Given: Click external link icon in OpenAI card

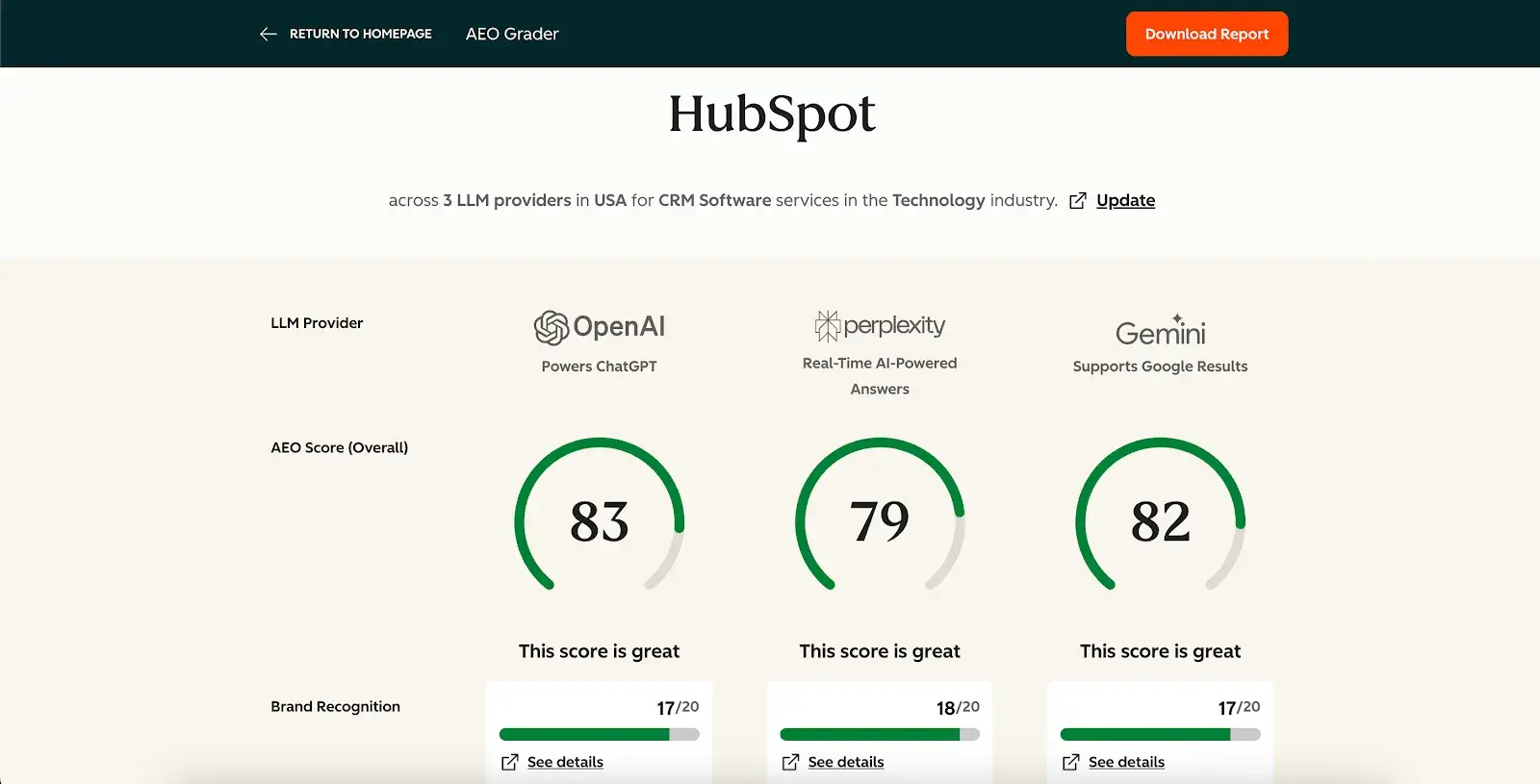Looking at the screenshot, I should (510, 762).
